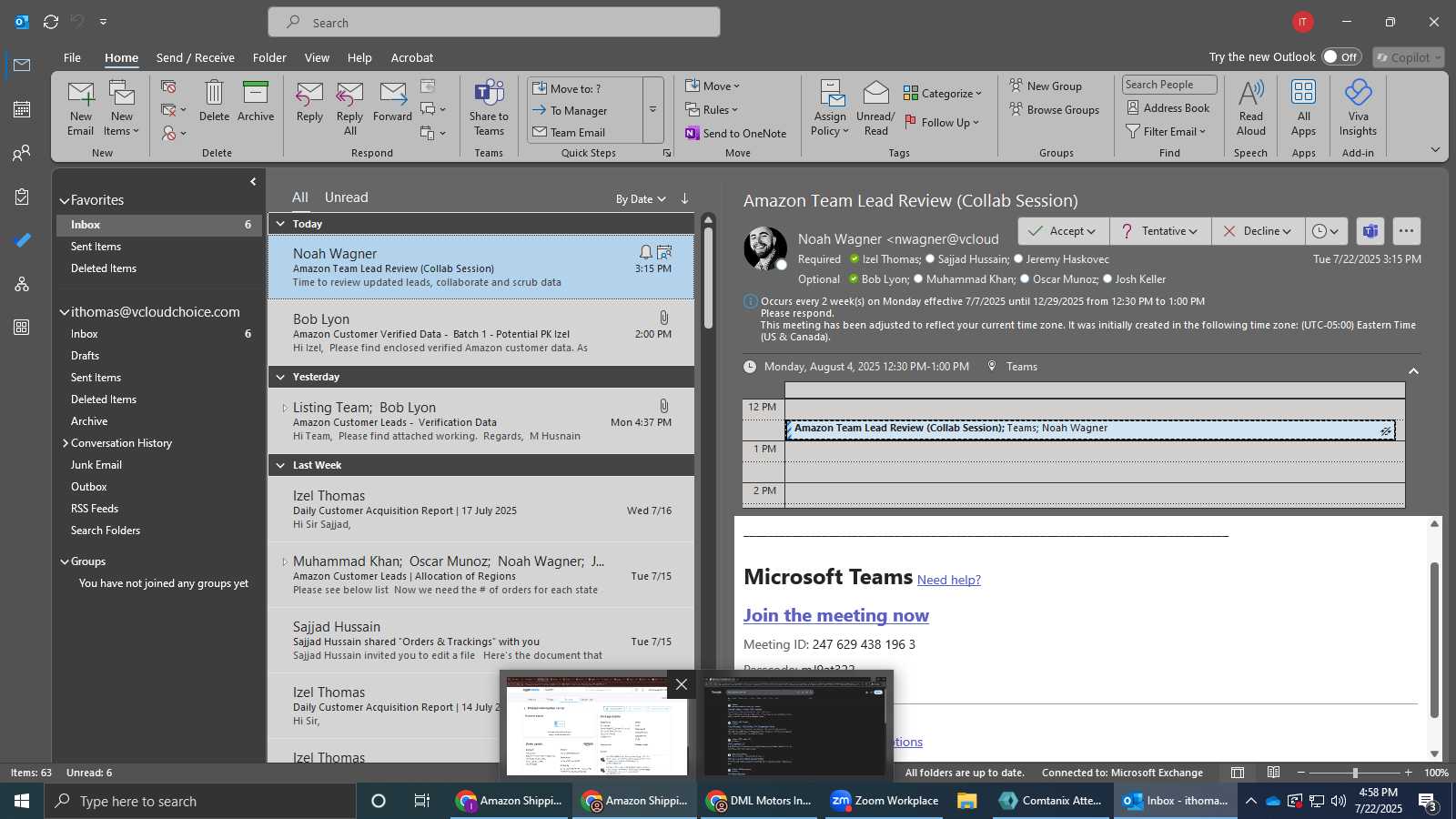Click the Archive icon in ribbon
This screenshot has width=1456, height=819.
click(256, 93)
